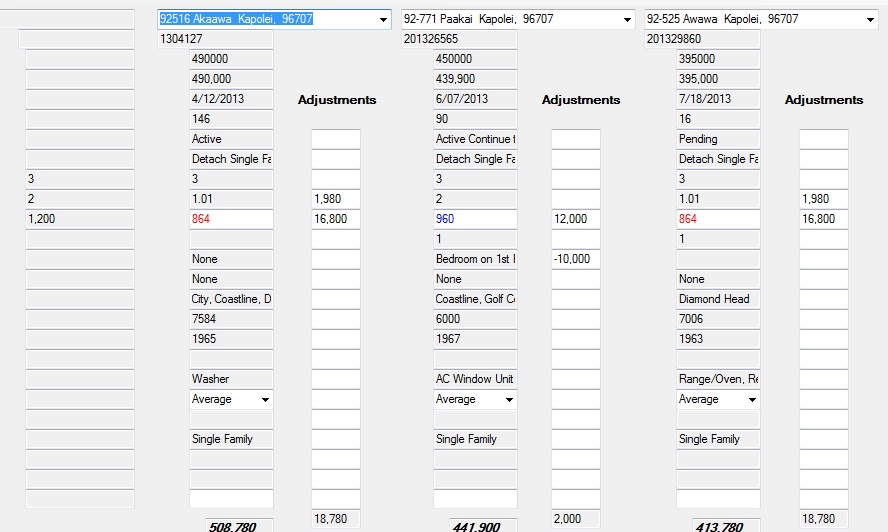Click the 1963 year built field
The height and width of the screenshot is (532, 888).
point(718,339)
